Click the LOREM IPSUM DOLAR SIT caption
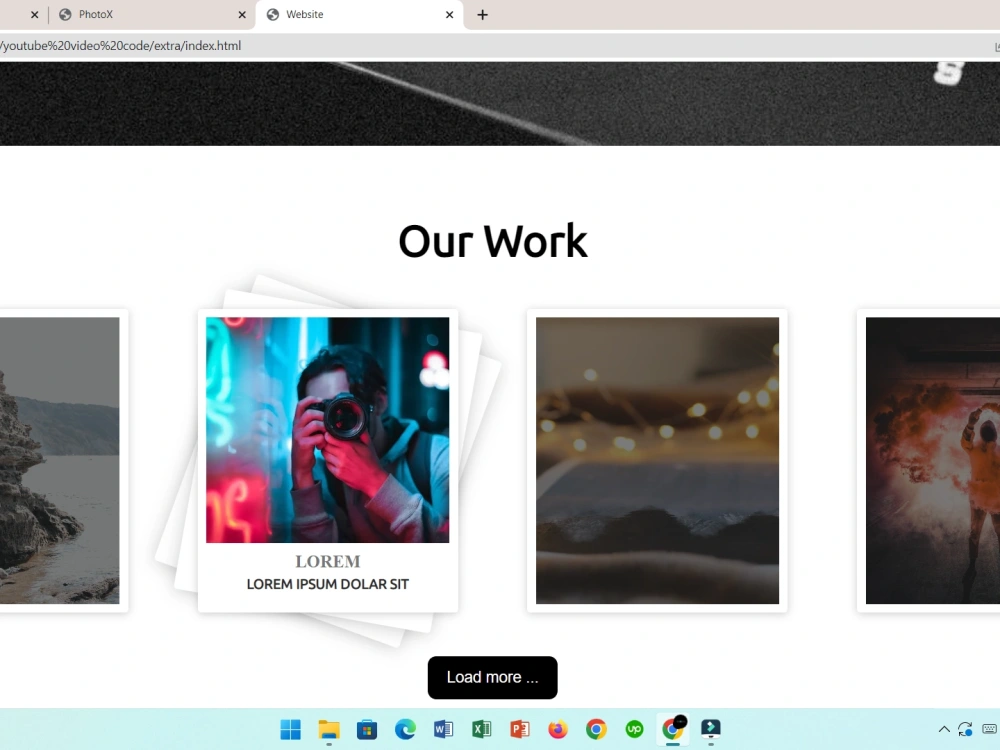The image size is (1000, 750). pos(327,584)
